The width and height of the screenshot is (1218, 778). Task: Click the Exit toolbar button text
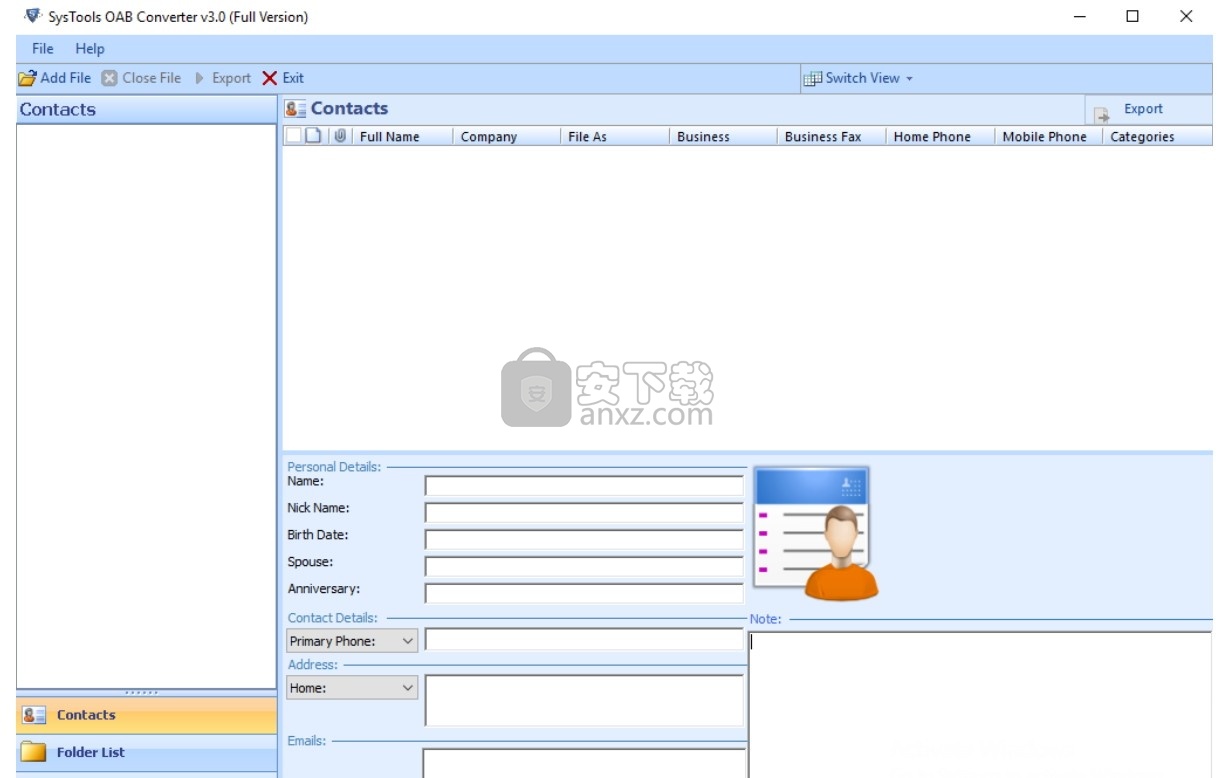(293, 78)
